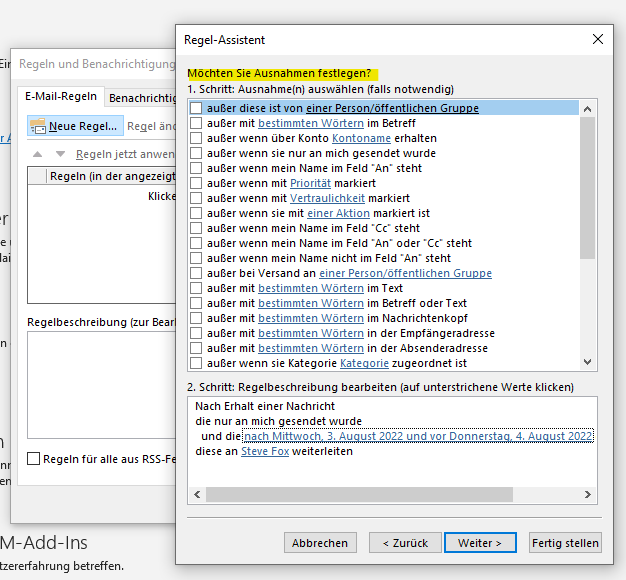Check 'außer mit bestimmten Wörtern im Nachrichtenkopf'

pos(196,318)
